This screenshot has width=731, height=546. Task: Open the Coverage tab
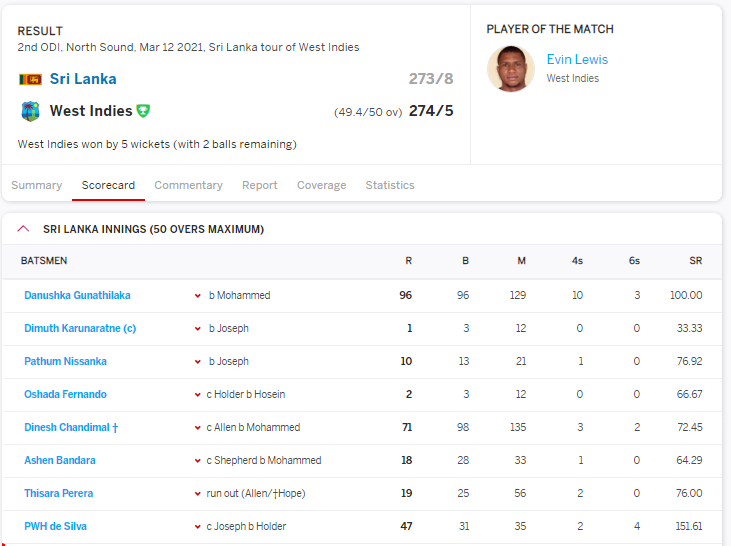[x=322, y=185]
